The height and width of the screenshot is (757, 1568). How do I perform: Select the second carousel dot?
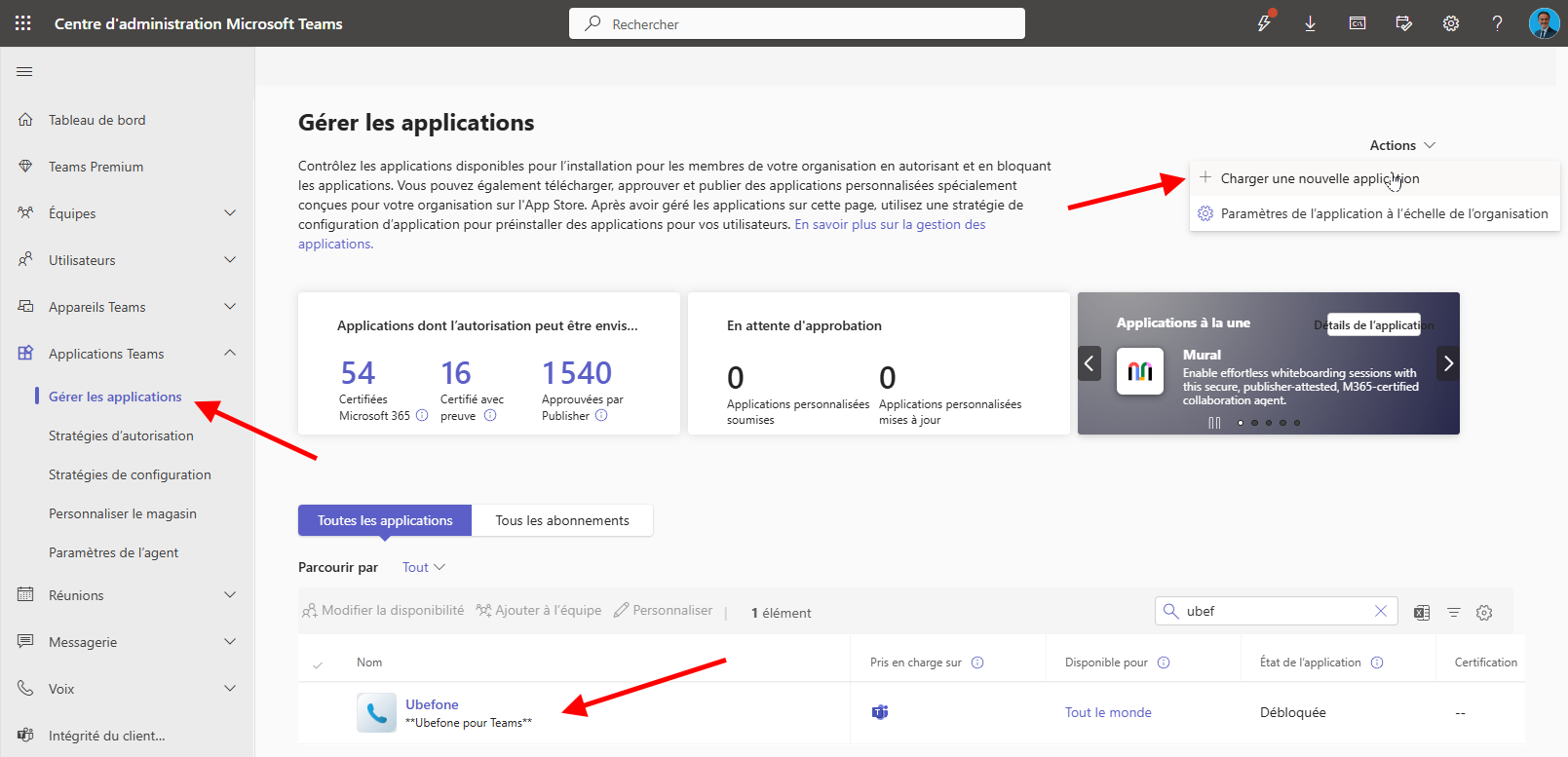click(x=1254, y=423)
